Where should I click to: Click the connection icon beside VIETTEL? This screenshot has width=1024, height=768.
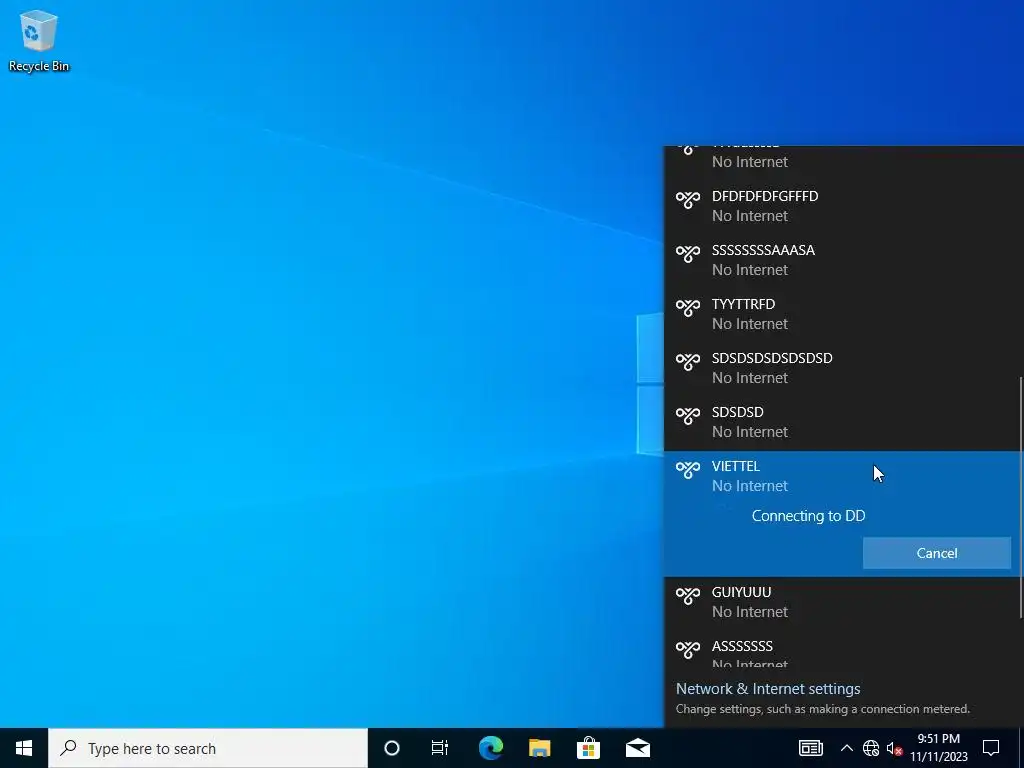688,469
